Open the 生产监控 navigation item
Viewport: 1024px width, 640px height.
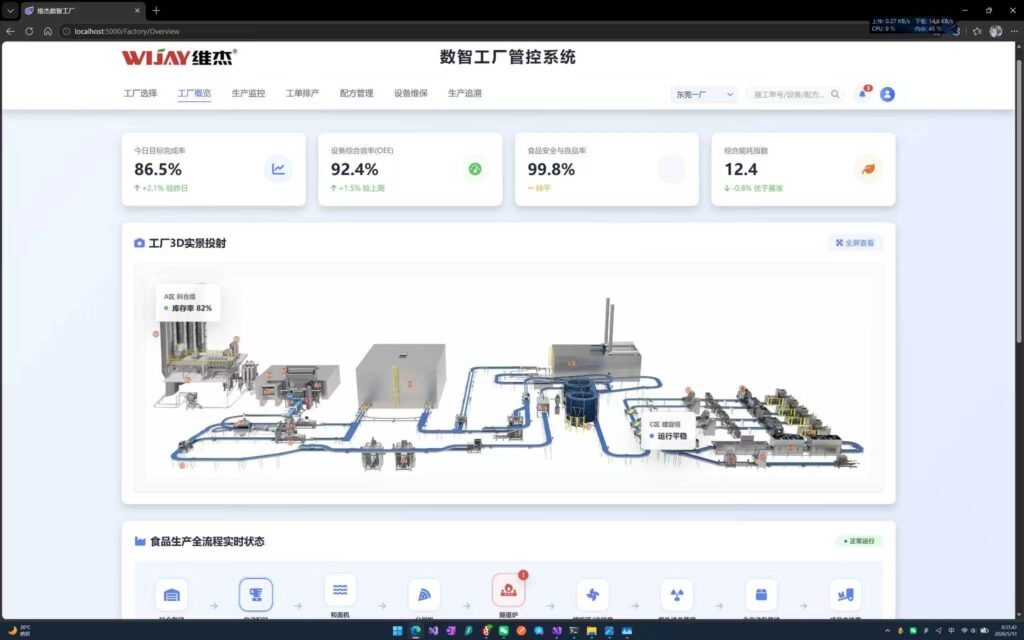point(248,93)
